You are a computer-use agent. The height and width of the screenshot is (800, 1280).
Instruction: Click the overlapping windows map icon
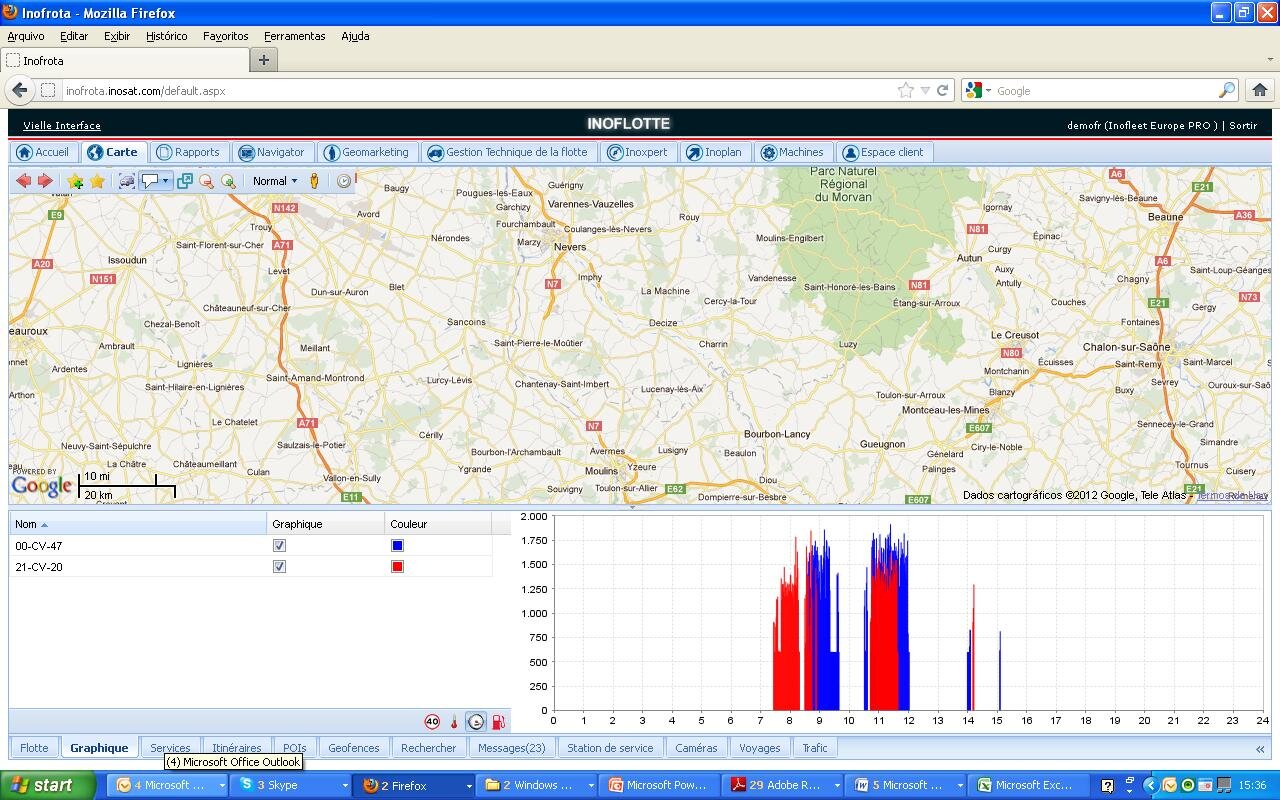coord(185,181)
